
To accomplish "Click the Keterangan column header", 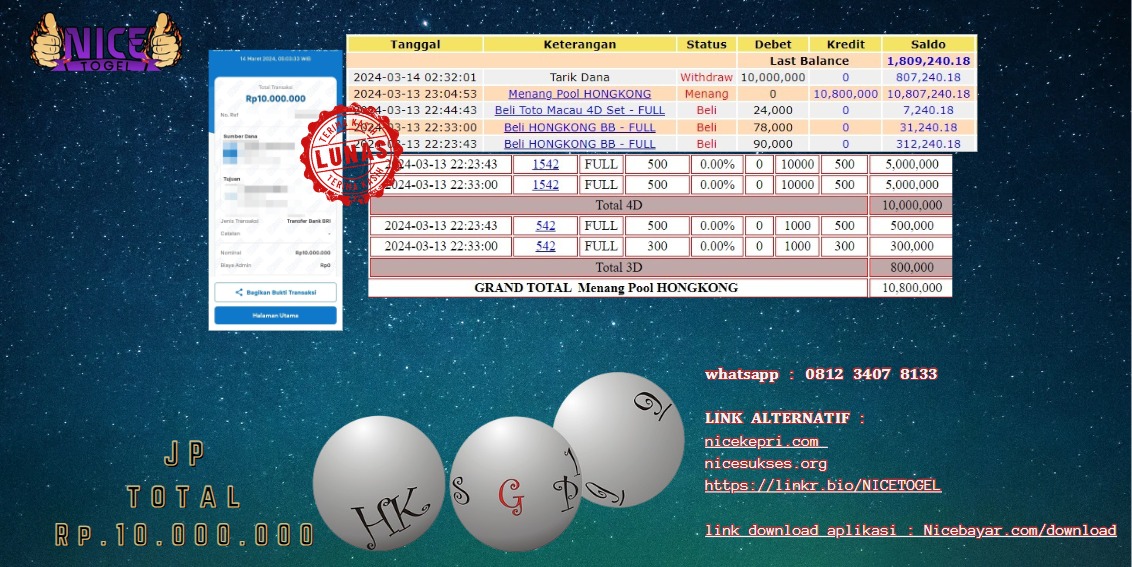I will point(579,44).
